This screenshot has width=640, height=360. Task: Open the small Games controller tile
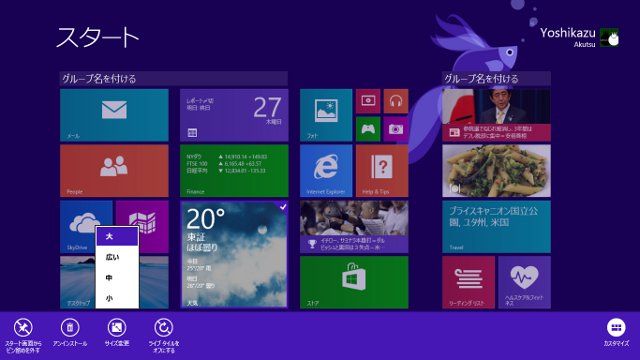(368, 129)
